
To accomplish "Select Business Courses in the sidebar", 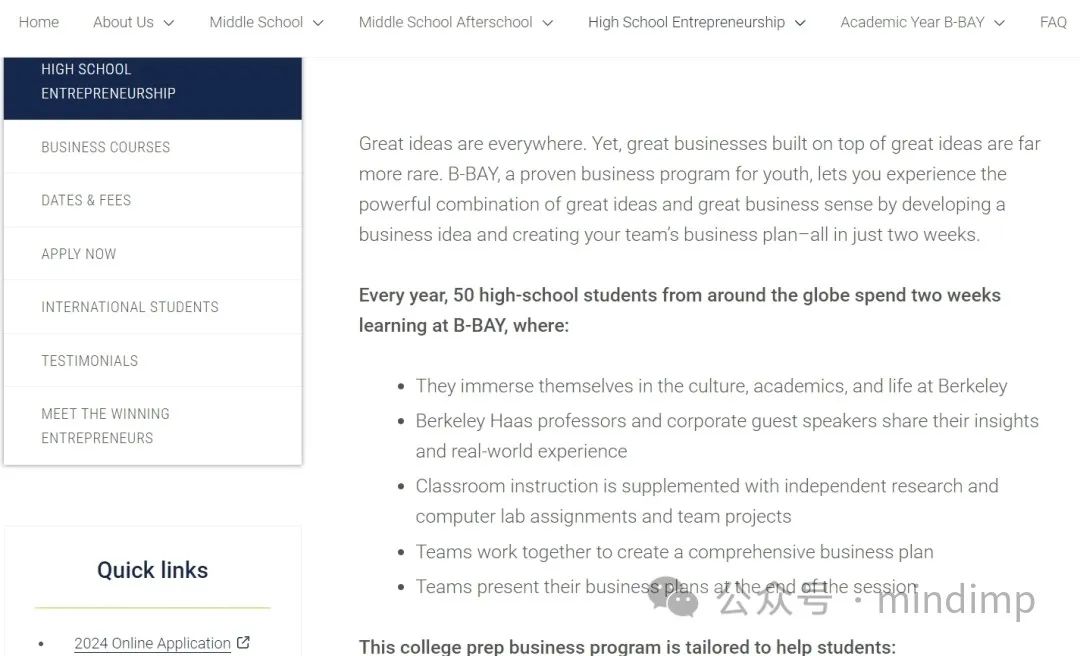I will 153,147.
